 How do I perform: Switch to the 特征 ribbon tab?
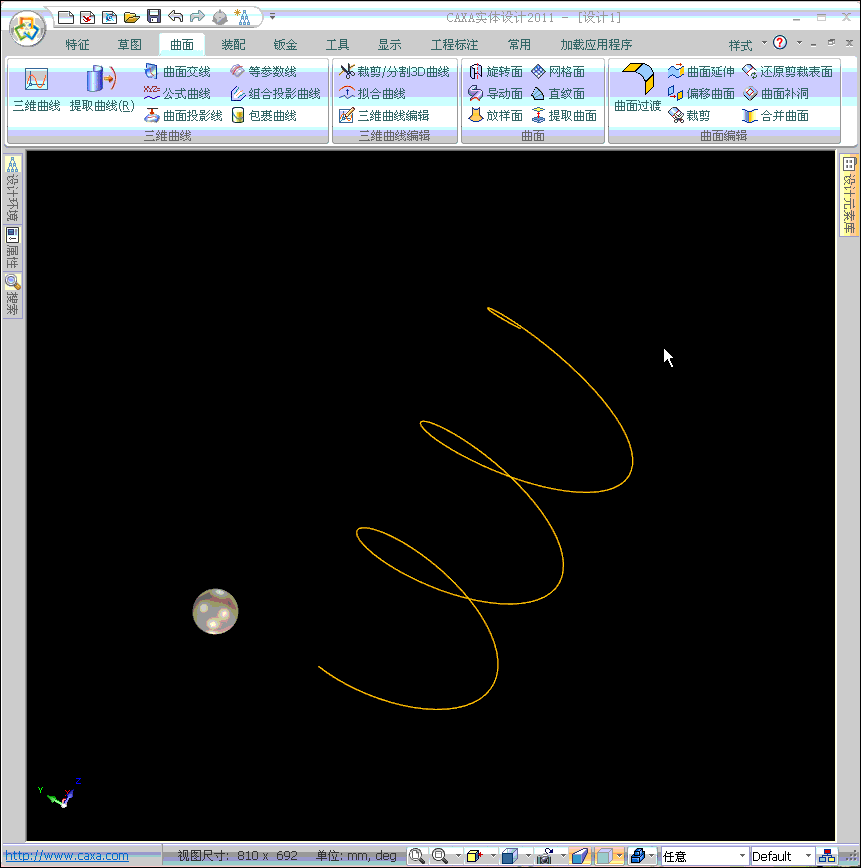(77, 45)
